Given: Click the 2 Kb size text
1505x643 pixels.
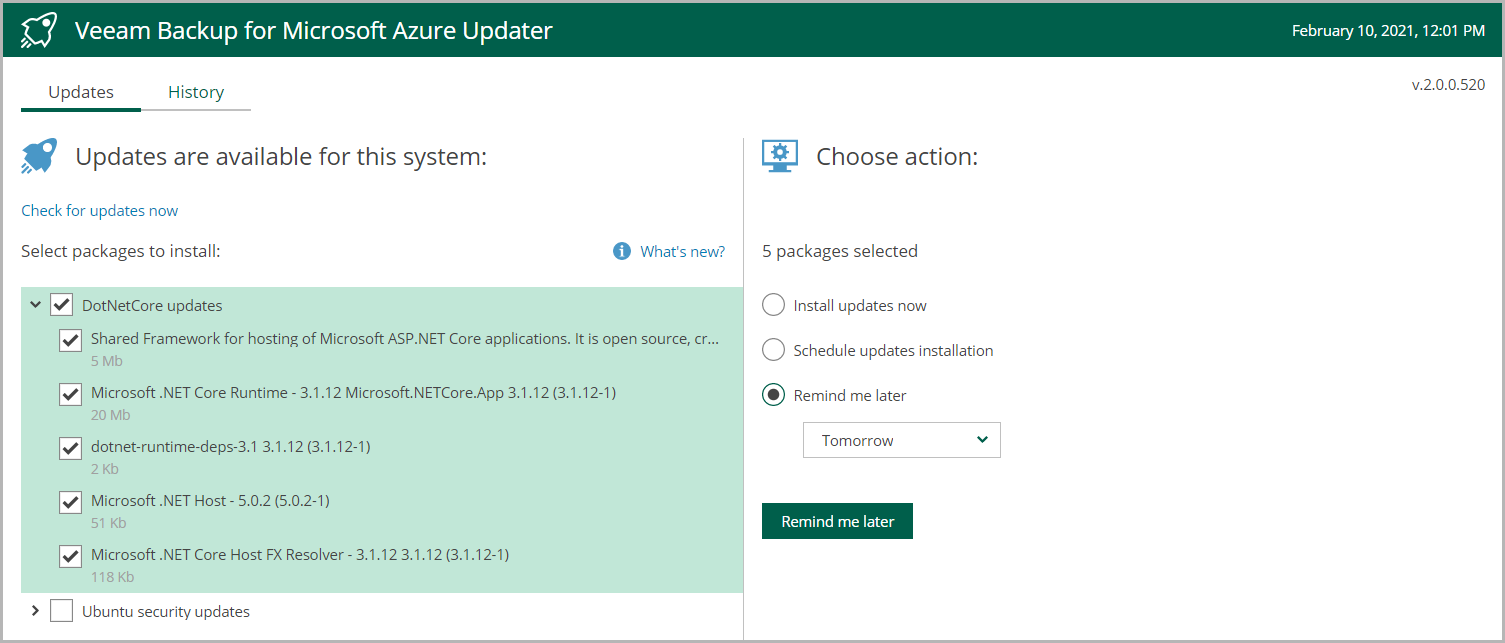Looking at the screenshot, I should tap(106, 469).
